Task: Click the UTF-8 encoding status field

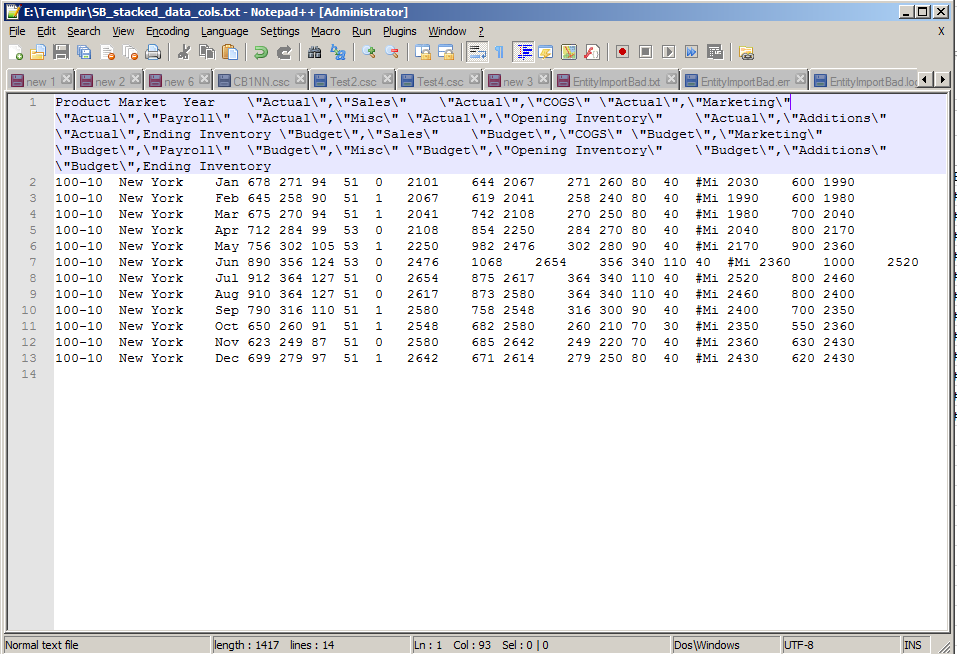Action: click(842, 645)
